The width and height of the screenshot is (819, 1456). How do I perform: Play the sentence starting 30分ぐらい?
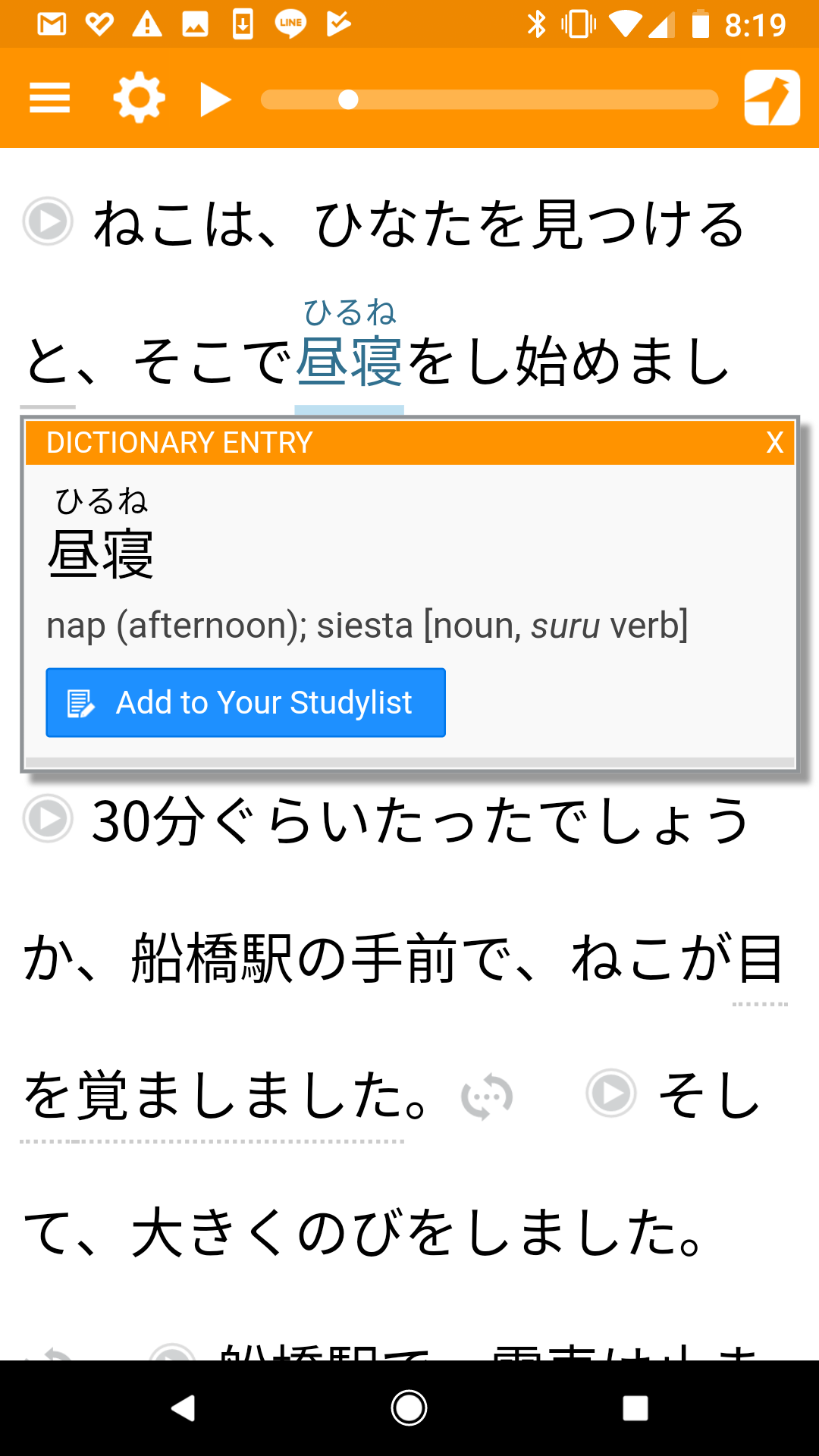point(48,818)
